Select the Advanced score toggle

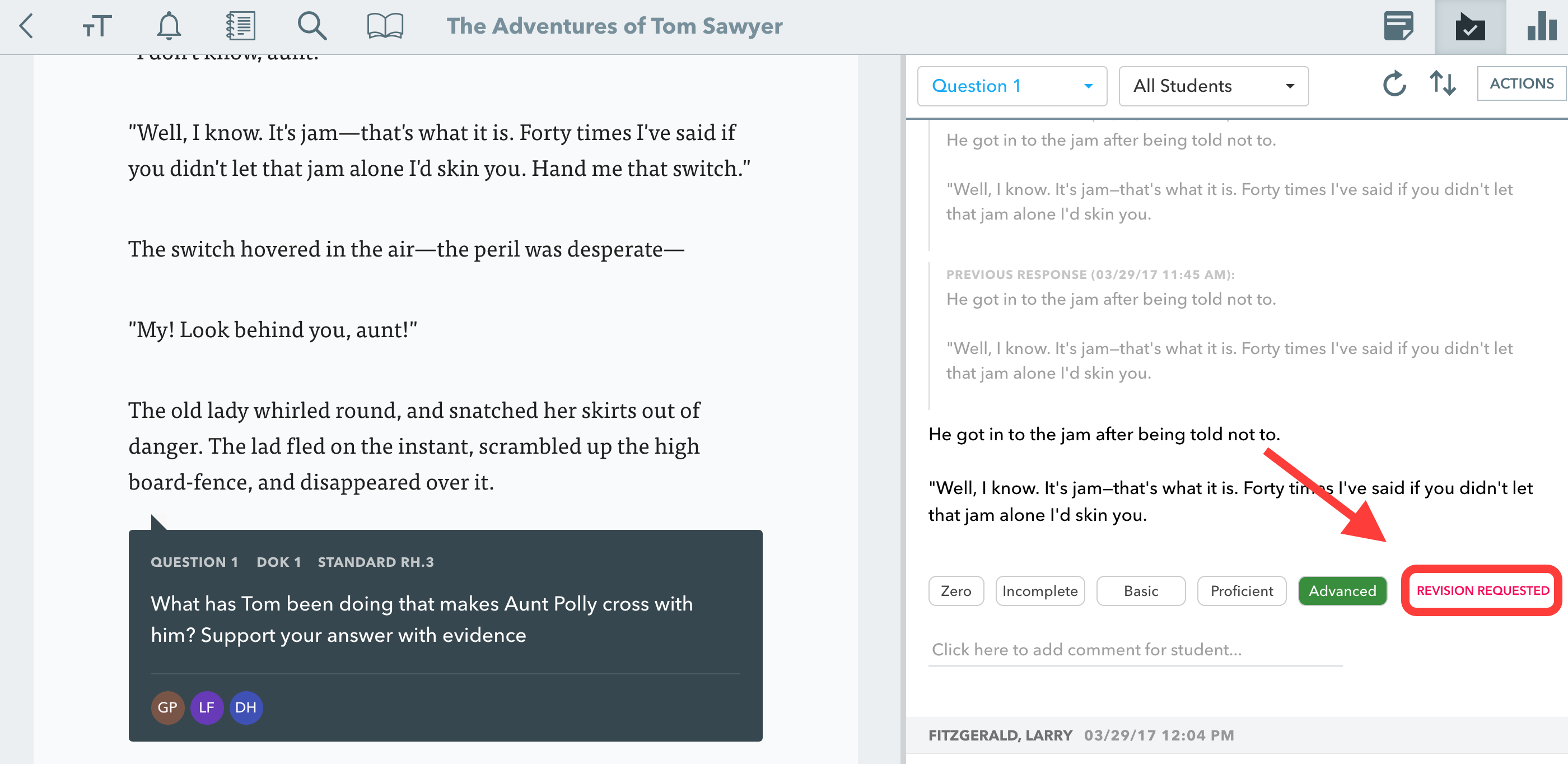click(1342, 590)
